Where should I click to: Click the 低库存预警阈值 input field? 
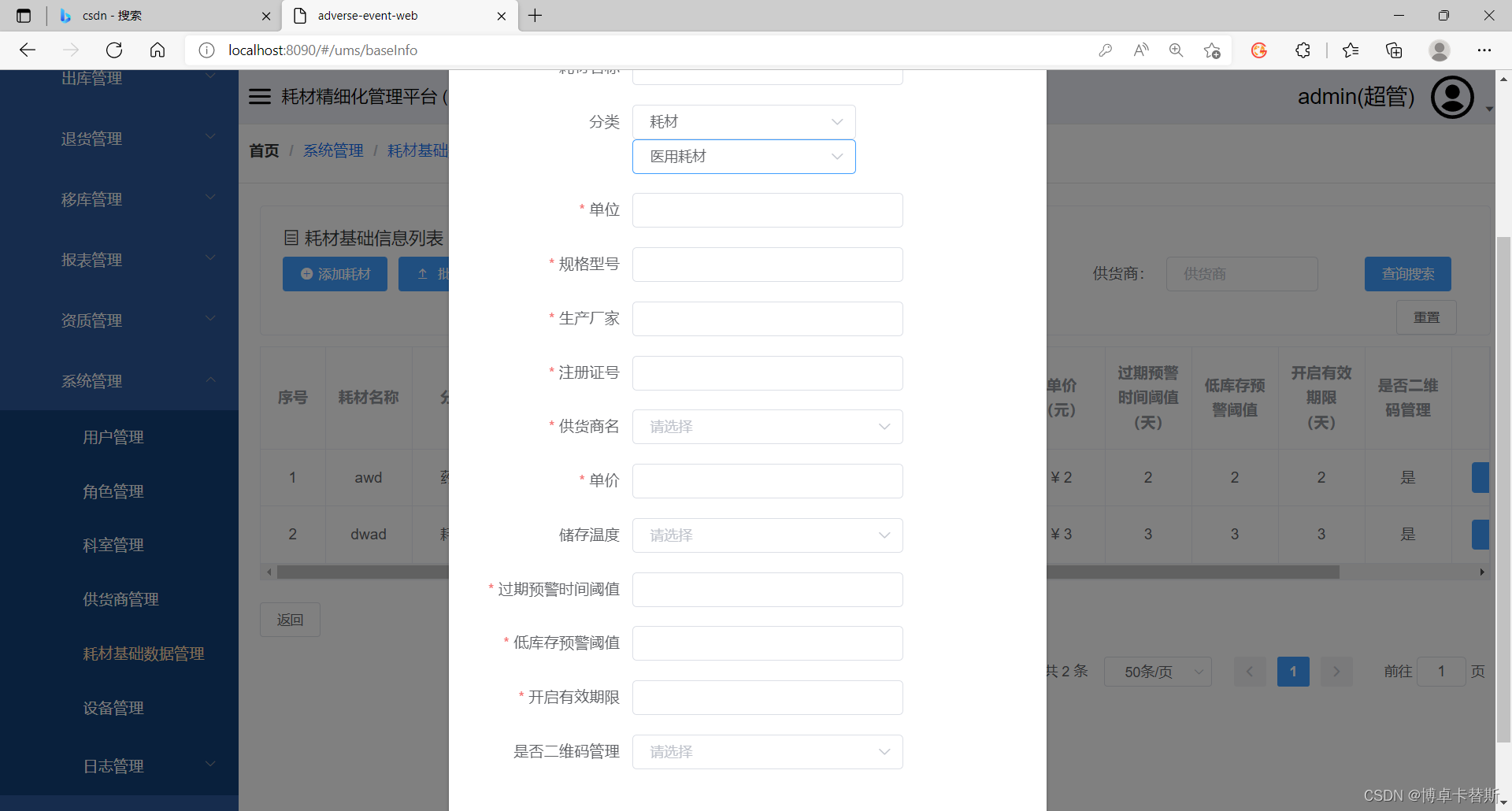pos(767,643)
